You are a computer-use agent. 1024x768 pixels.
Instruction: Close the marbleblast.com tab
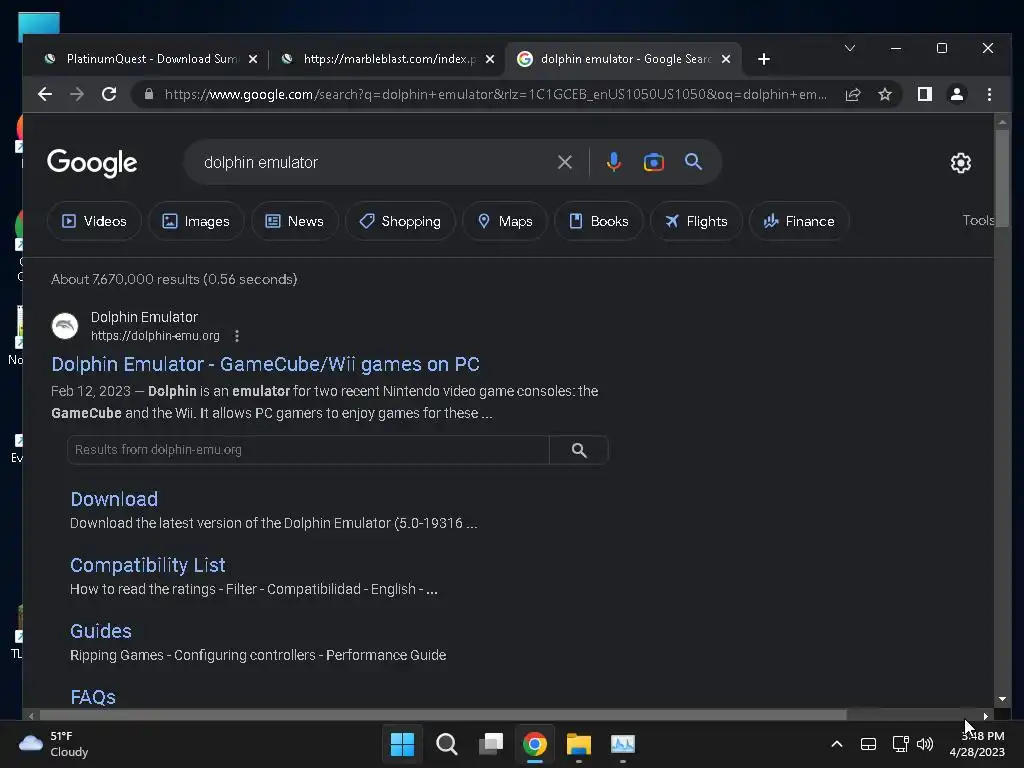[x=490, y=59]
